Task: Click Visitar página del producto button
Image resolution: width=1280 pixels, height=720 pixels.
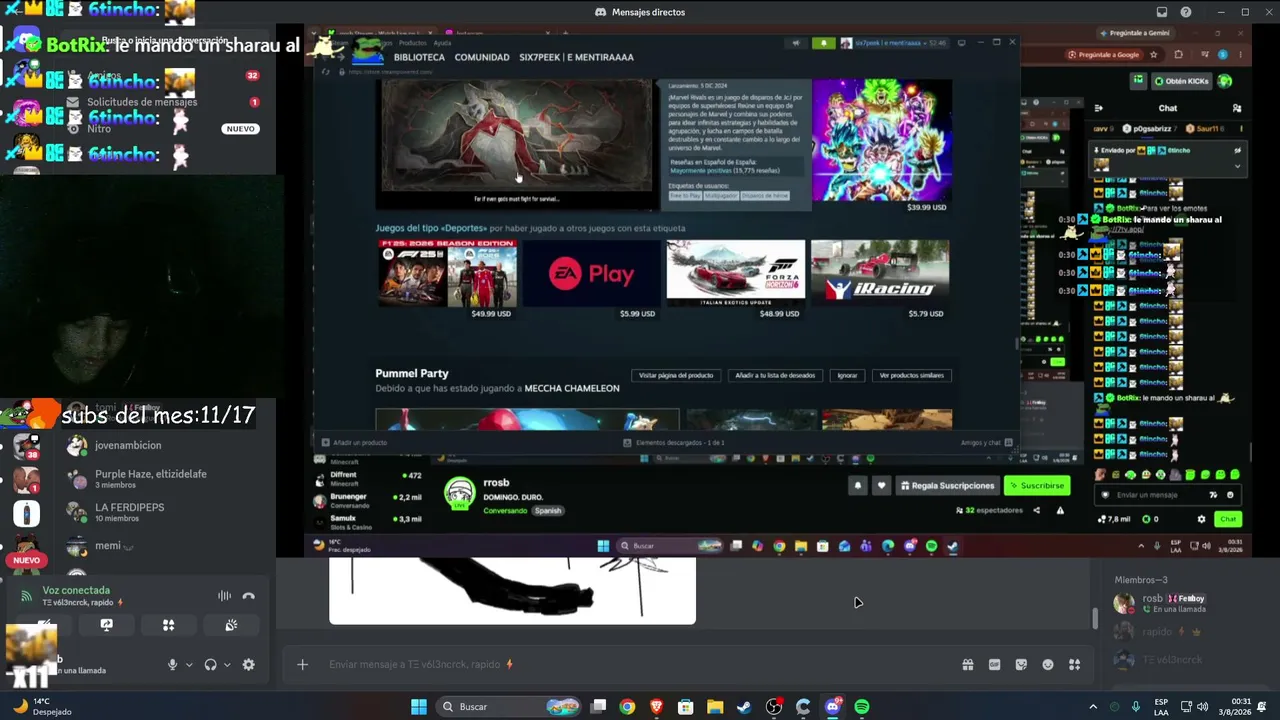Action: (x=676, y=376)
